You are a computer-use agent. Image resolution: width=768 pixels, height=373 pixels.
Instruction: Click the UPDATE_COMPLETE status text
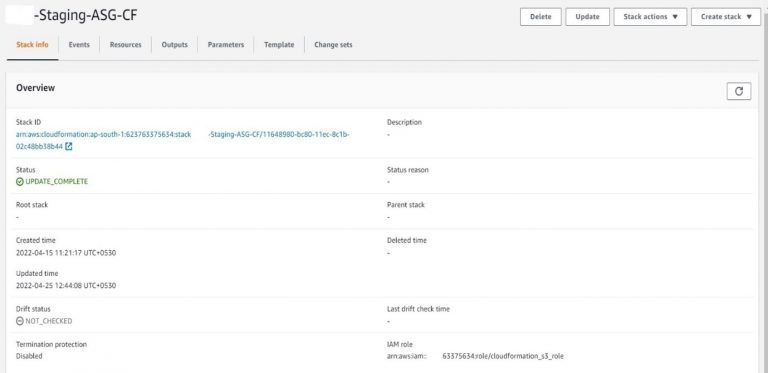point(57,182)
